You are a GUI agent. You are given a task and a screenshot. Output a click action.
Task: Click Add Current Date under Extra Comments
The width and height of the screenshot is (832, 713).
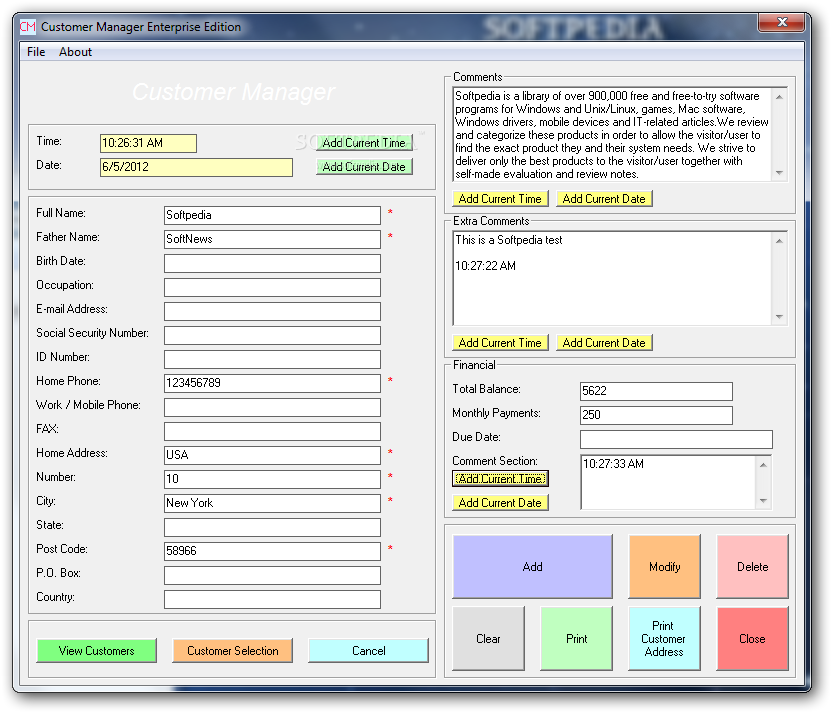click(x=604, y=343)
